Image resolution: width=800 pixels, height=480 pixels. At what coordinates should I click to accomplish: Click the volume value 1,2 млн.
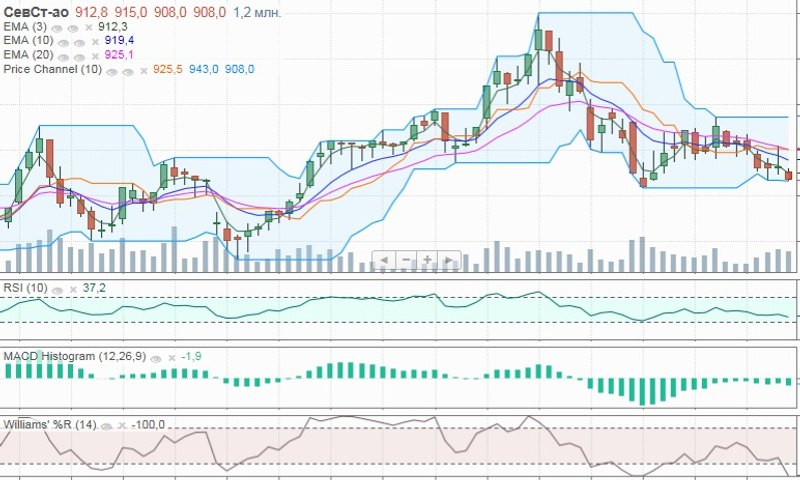click(257, 13)
